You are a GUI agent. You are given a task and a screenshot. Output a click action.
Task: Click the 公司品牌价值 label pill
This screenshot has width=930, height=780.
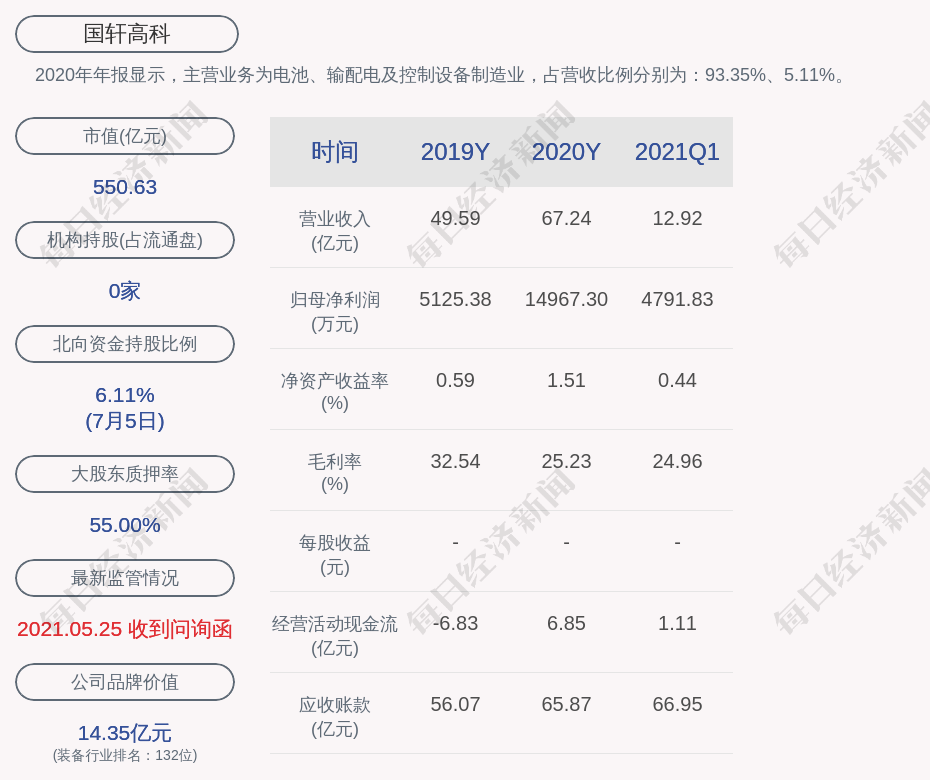[125, 682]
